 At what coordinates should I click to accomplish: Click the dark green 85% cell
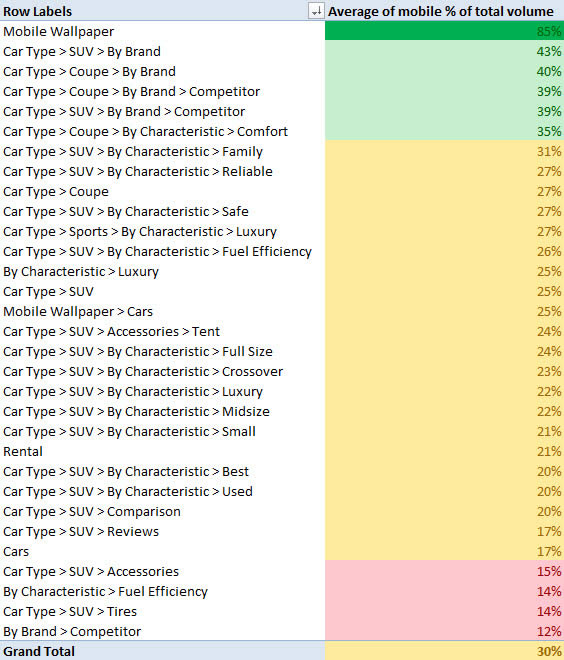(x=444, y=31)
